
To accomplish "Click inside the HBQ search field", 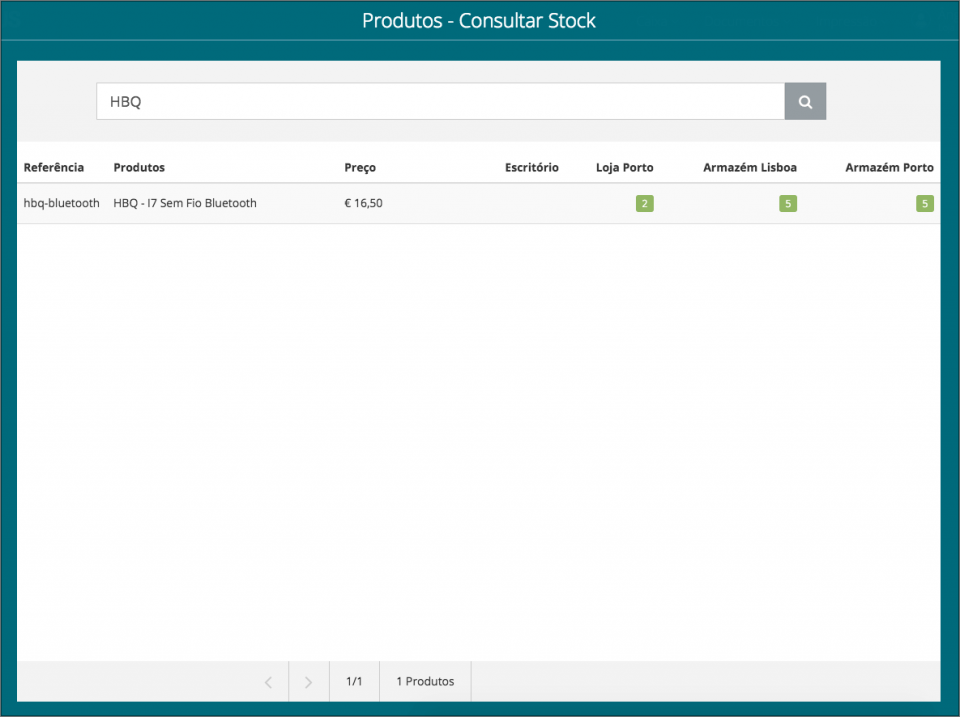I will [x=440, y=101].
